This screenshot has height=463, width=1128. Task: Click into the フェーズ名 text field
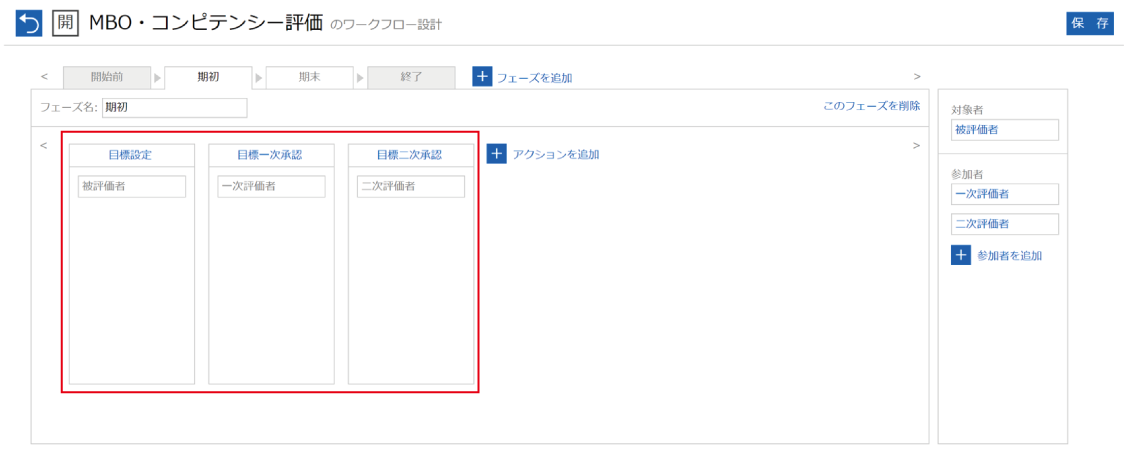(x=173, y=108)
